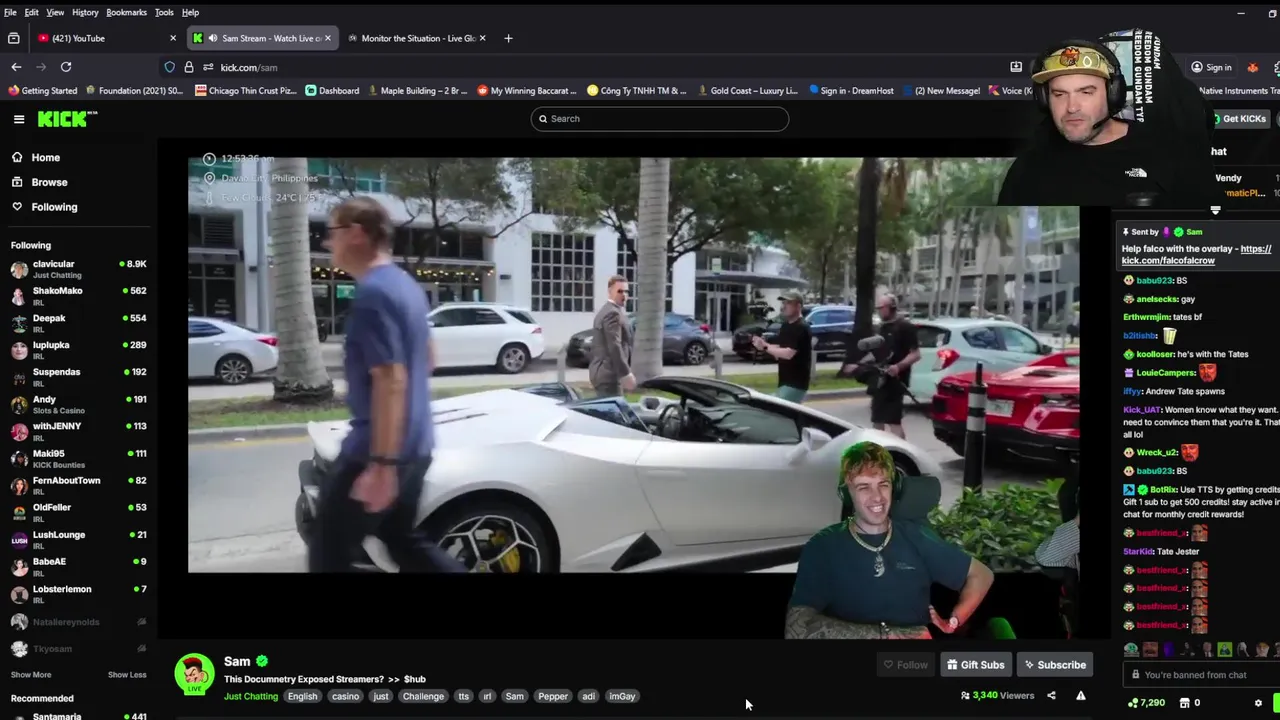Open the chat settings gear icon
The image size is (1280, 720).
coord(1258,703)
